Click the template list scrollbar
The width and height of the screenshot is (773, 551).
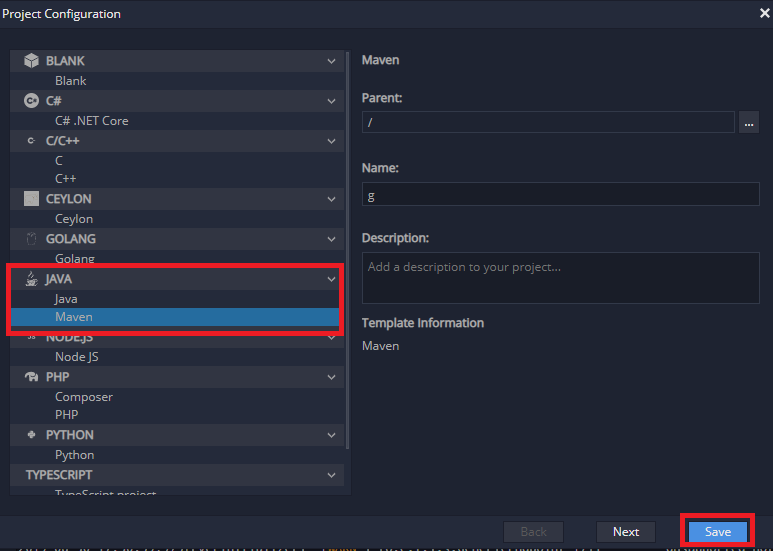[x=348, y=250]
